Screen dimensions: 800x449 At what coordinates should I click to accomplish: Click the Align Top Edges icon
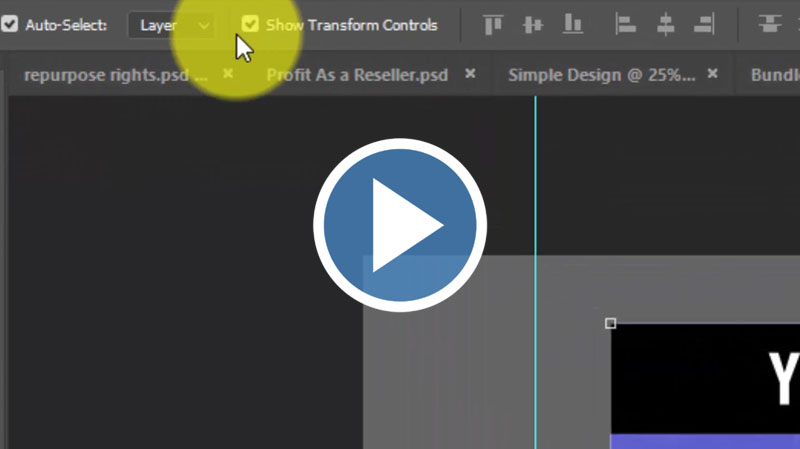492,25
